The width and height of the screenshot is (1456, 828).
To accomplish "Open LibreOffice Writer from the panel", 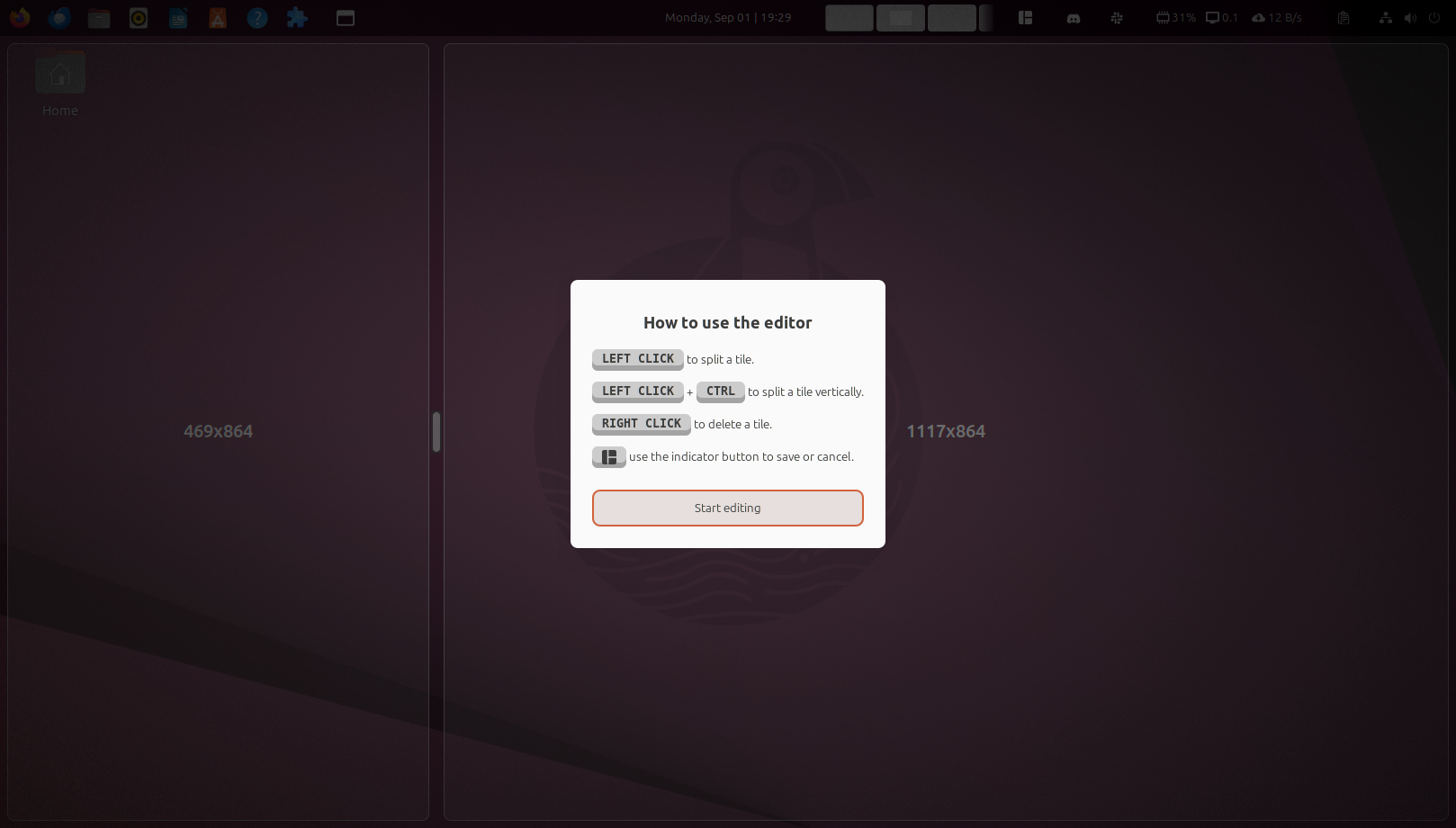I will pos(178,17).
